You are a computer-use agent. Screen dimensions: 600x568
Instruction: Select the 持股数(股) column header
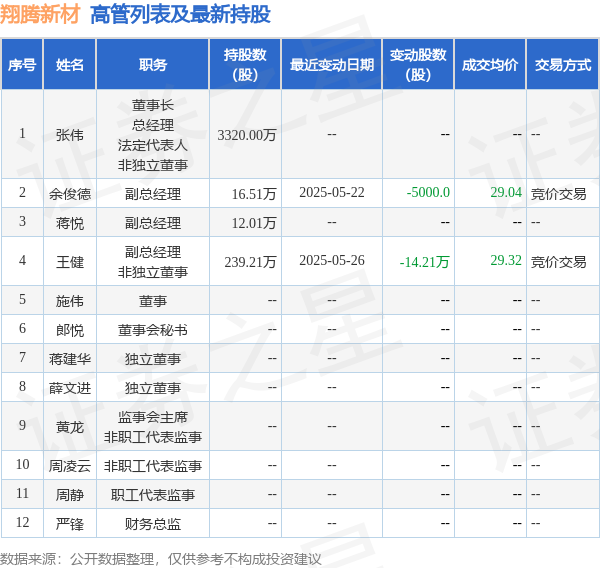point(245,65)
